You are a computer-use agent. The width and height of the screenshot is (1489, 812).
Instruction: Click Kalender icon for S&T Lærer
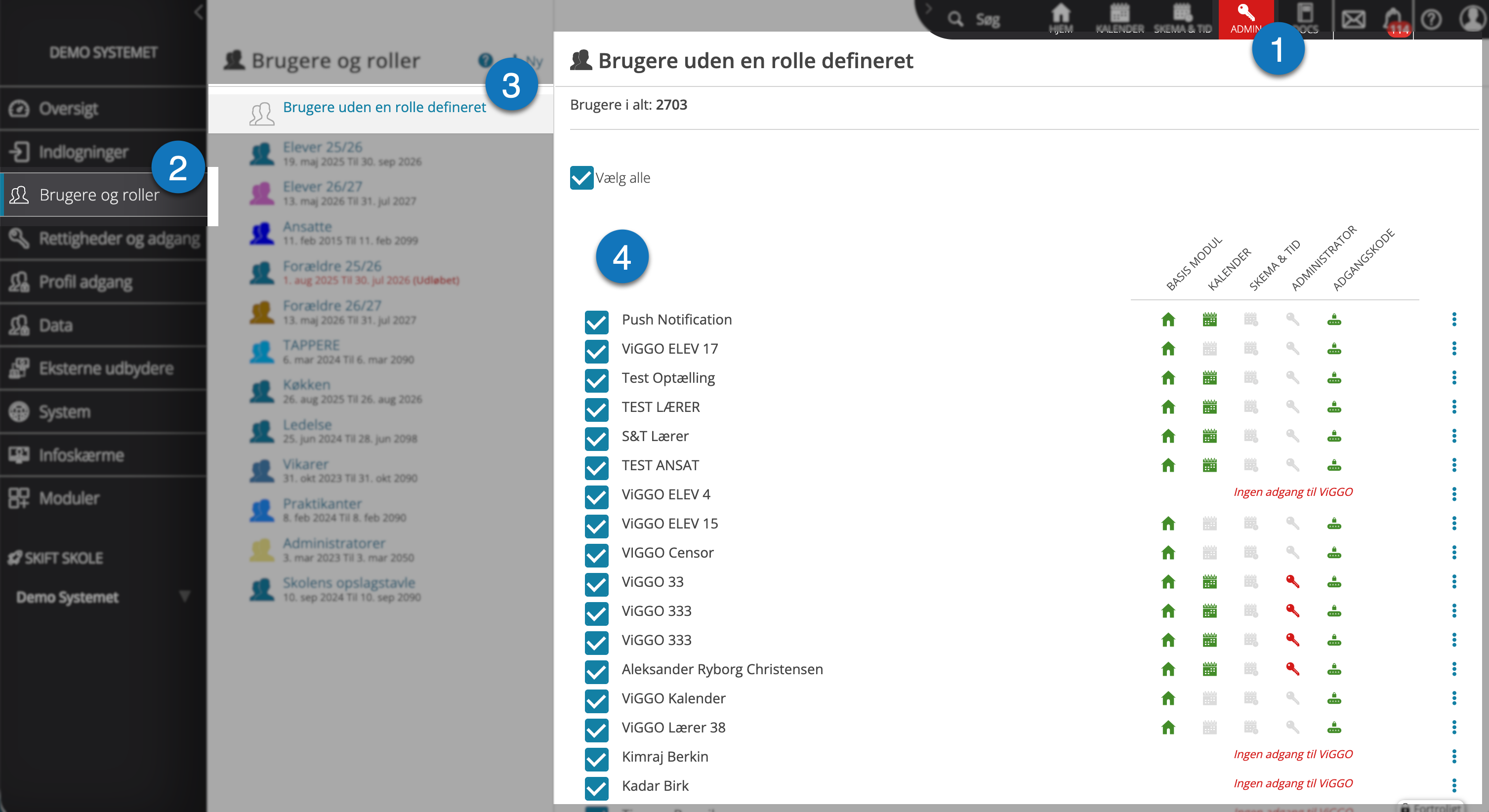point(1210,436)
